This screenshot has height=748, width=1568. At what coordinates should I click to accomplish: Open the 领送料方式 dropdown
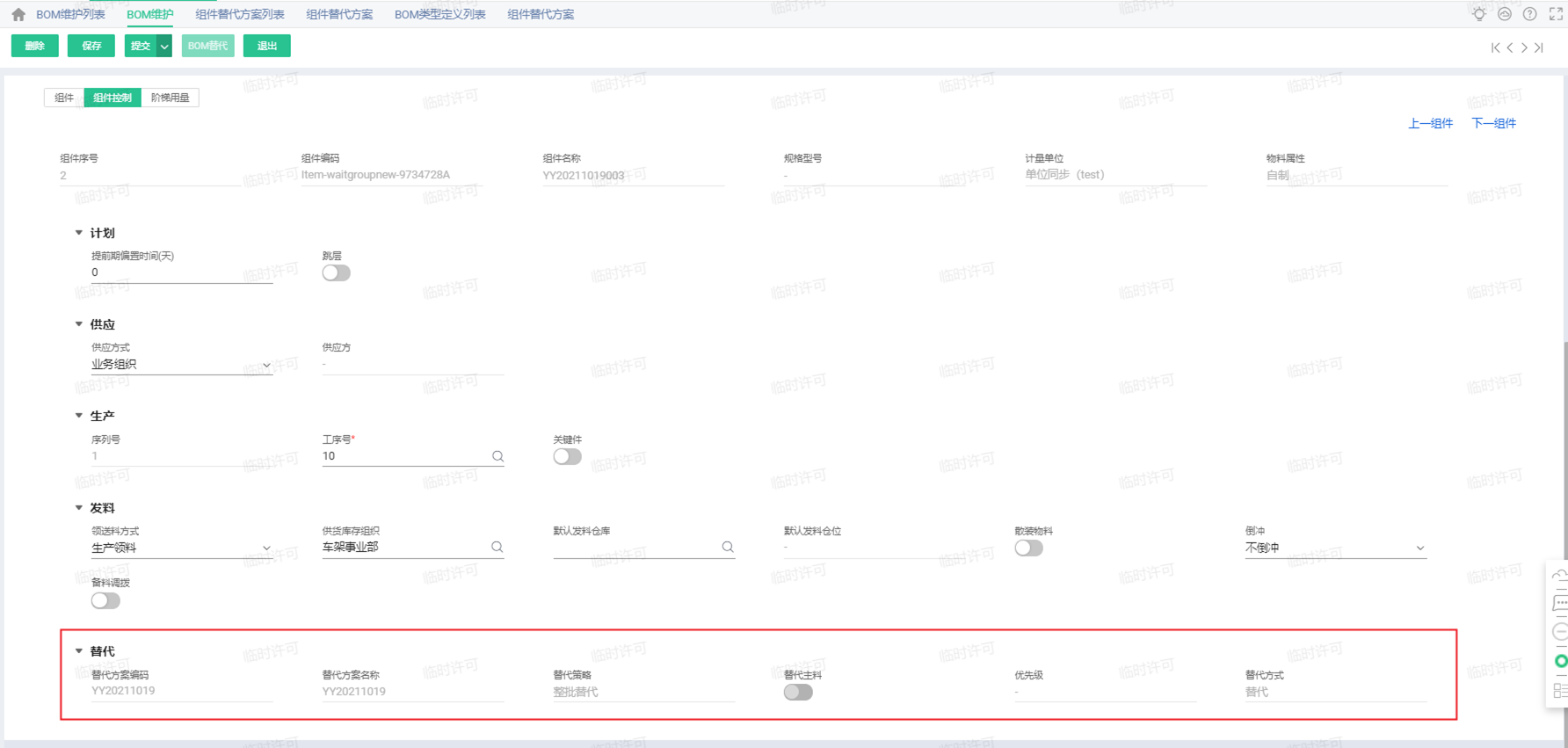(x=182, y=548)
